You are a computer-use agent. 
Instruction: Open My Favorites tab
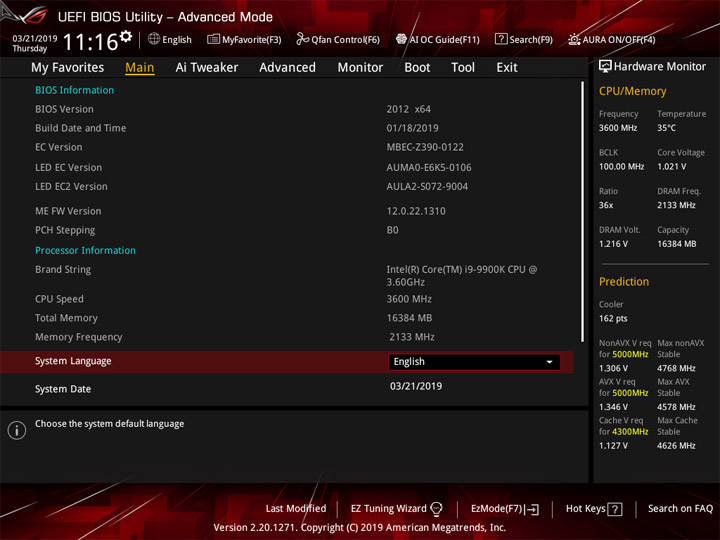pyautogui.click(x=68, y=68)
